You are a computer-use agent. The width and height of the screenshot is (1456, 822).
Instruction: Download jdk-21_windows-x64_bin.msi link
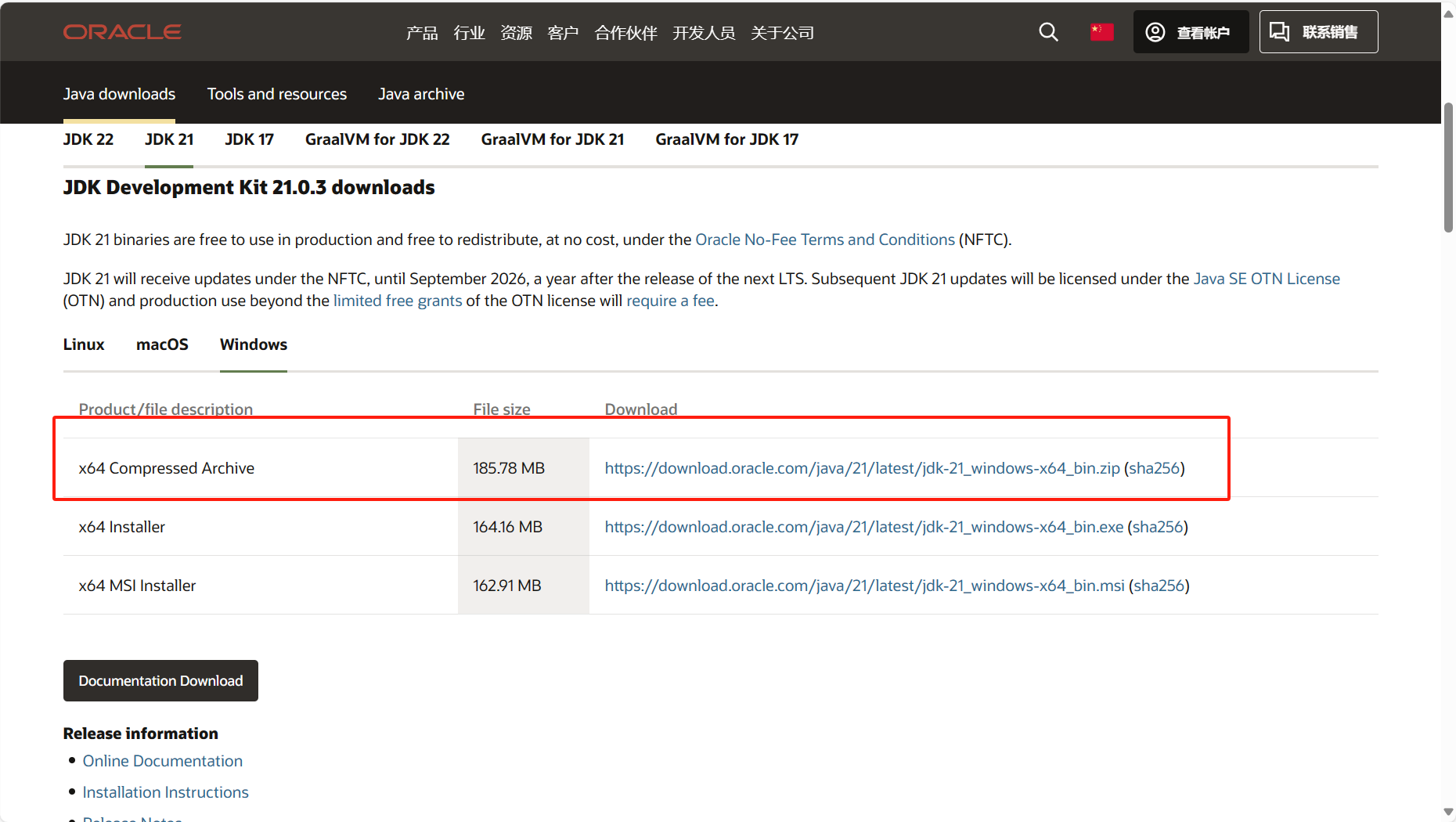click(x=864, y=586)
